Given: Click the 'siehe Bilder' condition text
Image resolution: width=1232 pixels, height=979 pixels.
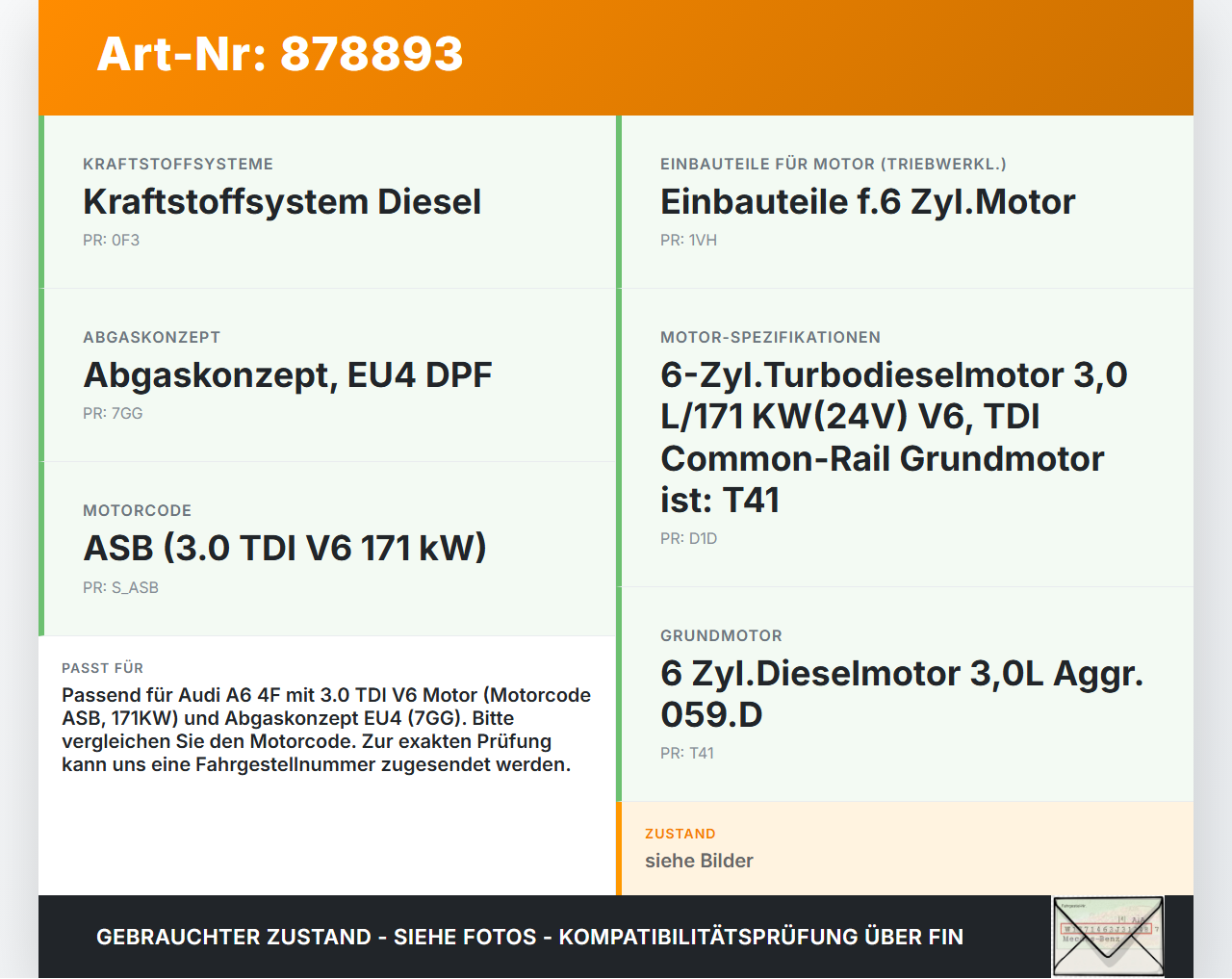Looking at the screenshot, I should 699,861.
